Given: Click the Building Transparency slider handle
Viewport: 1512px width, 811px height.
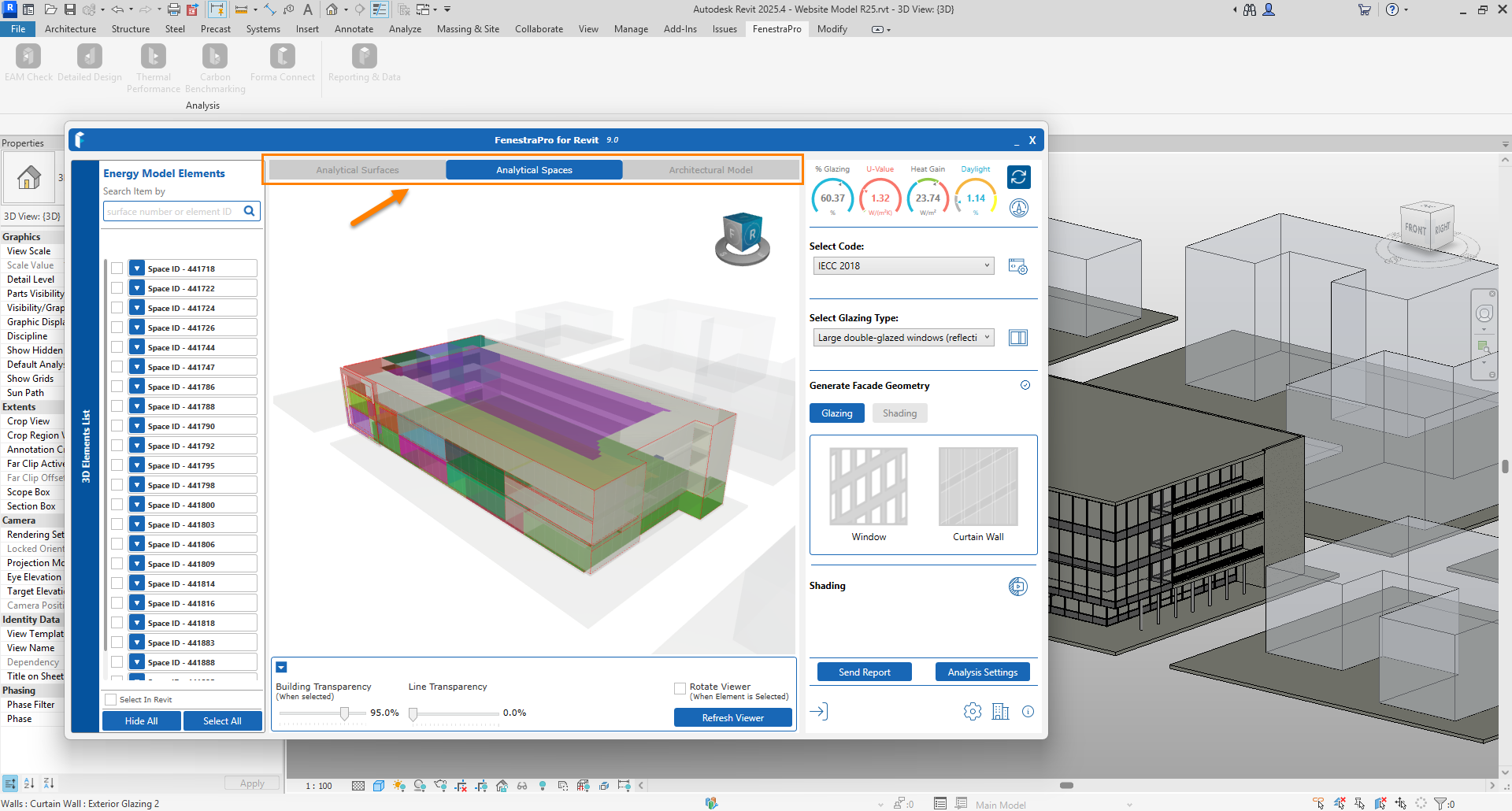Looking at the screenshot, I should click(344, 713).
